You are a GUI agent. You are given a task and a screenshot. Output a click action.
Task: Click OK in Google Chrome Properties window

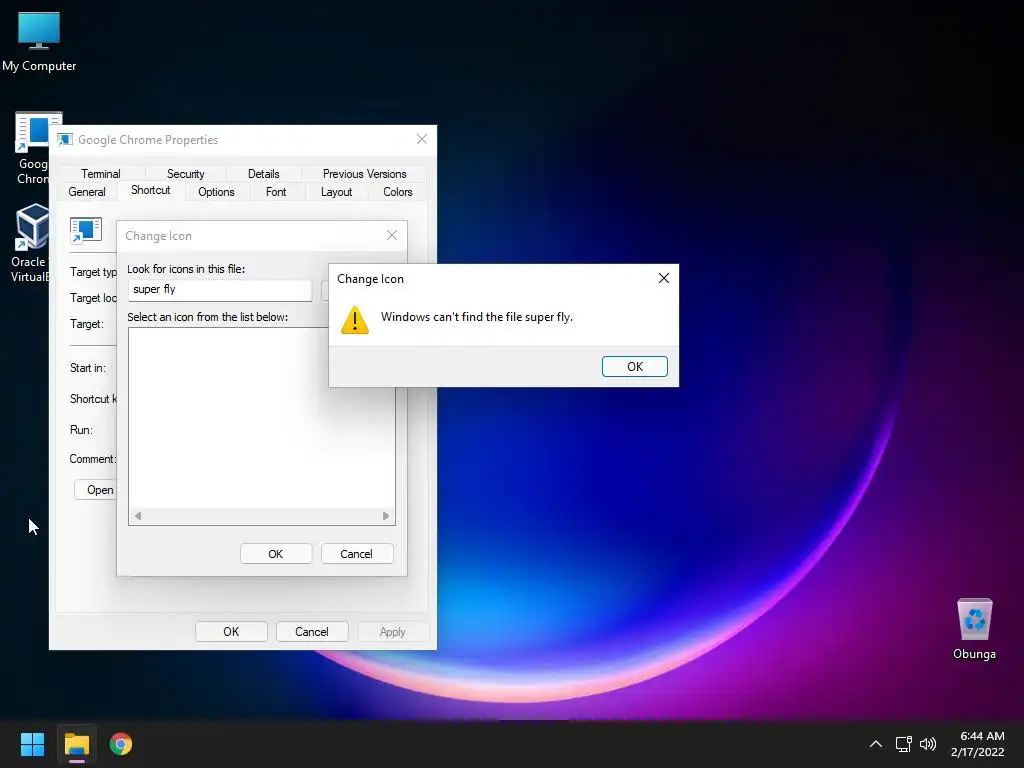[231, 632]
